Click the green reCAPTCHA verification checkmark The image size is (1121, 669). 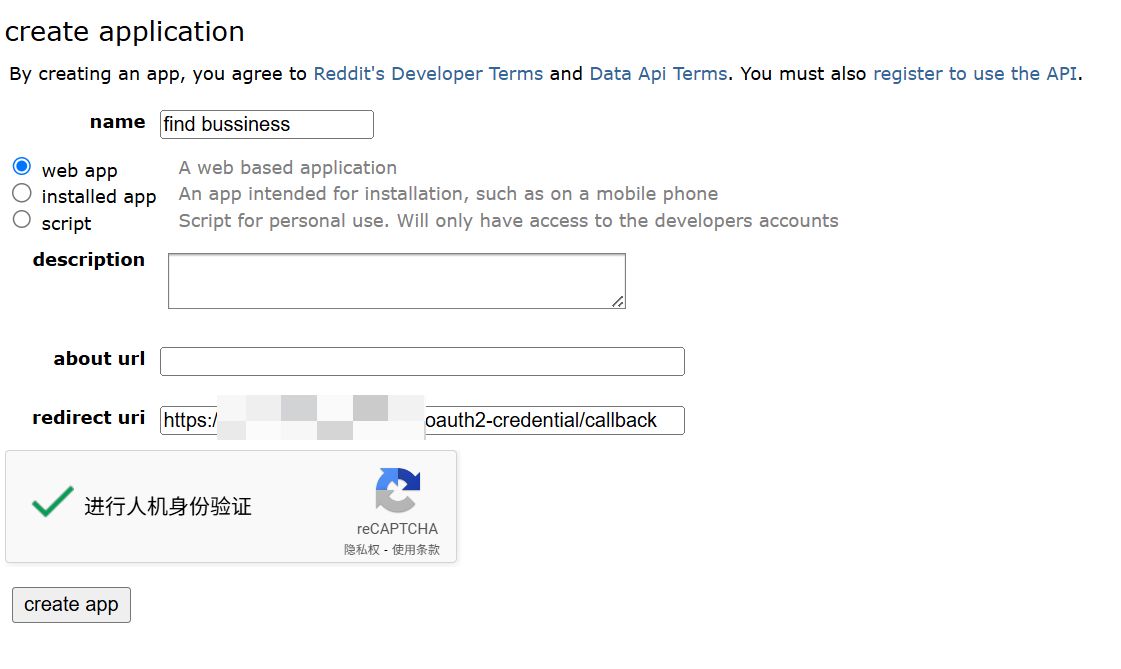point(52,501)
